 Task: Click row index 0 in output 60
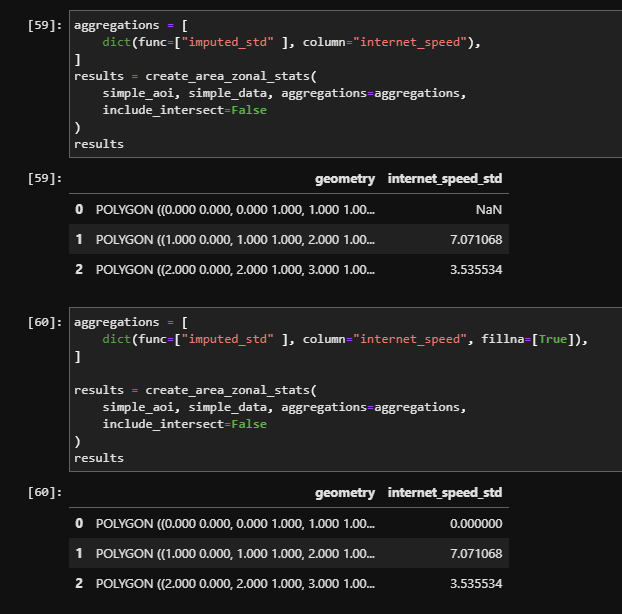coord(79,524)
